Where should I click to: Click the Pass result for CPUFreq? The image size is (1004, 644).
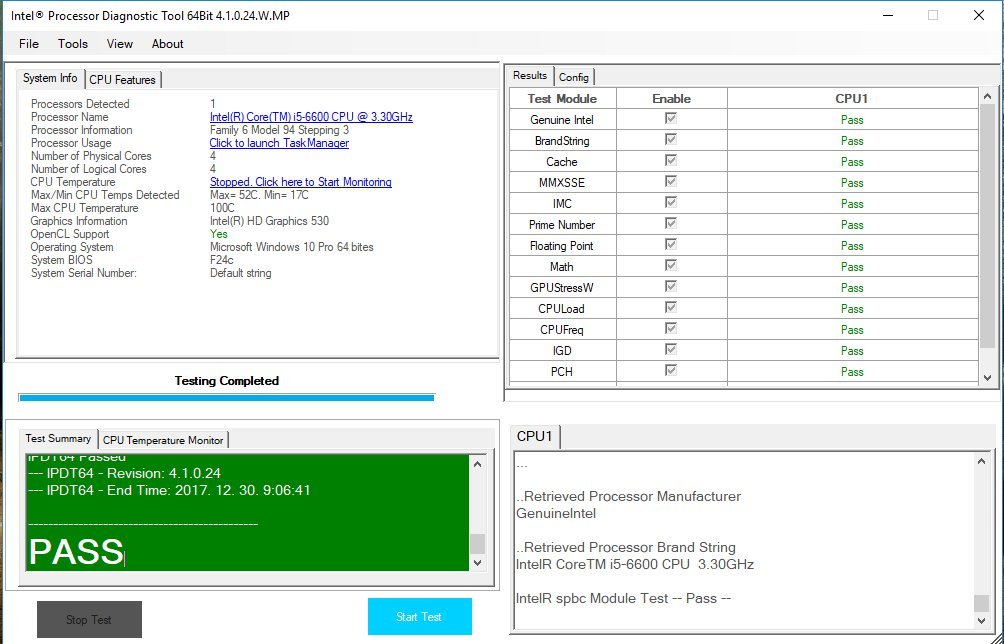coord(852,330)
